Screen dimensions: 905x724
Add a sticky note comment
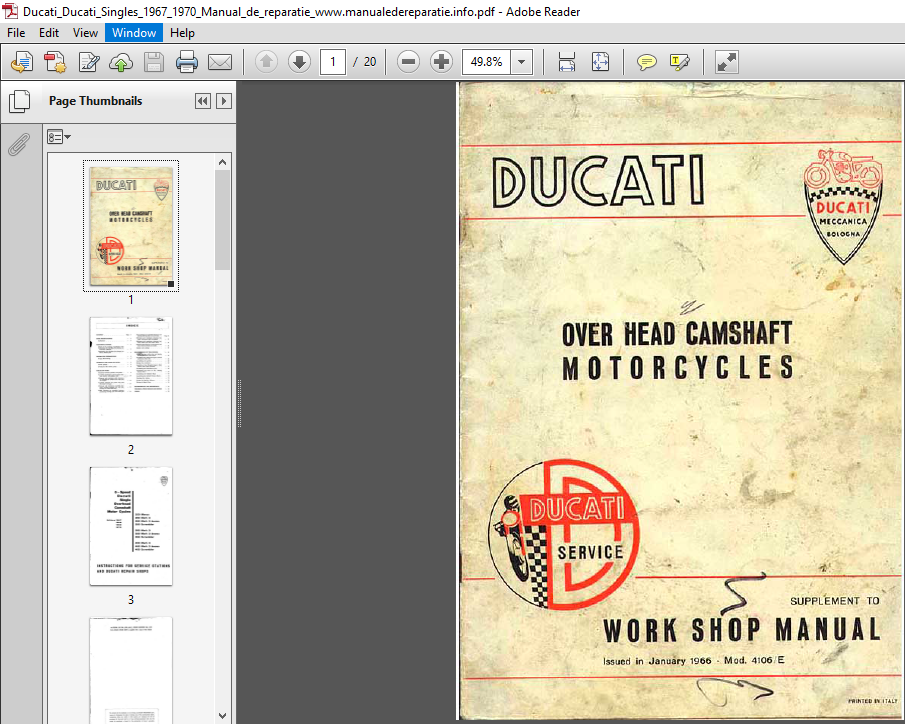point(646,62)
